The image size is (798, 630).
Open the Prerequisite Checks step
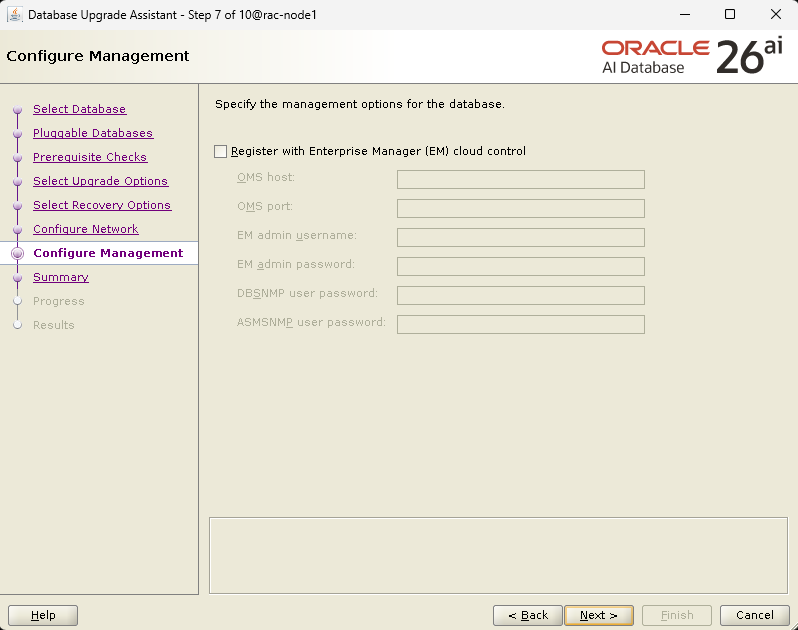click(90, 157)
